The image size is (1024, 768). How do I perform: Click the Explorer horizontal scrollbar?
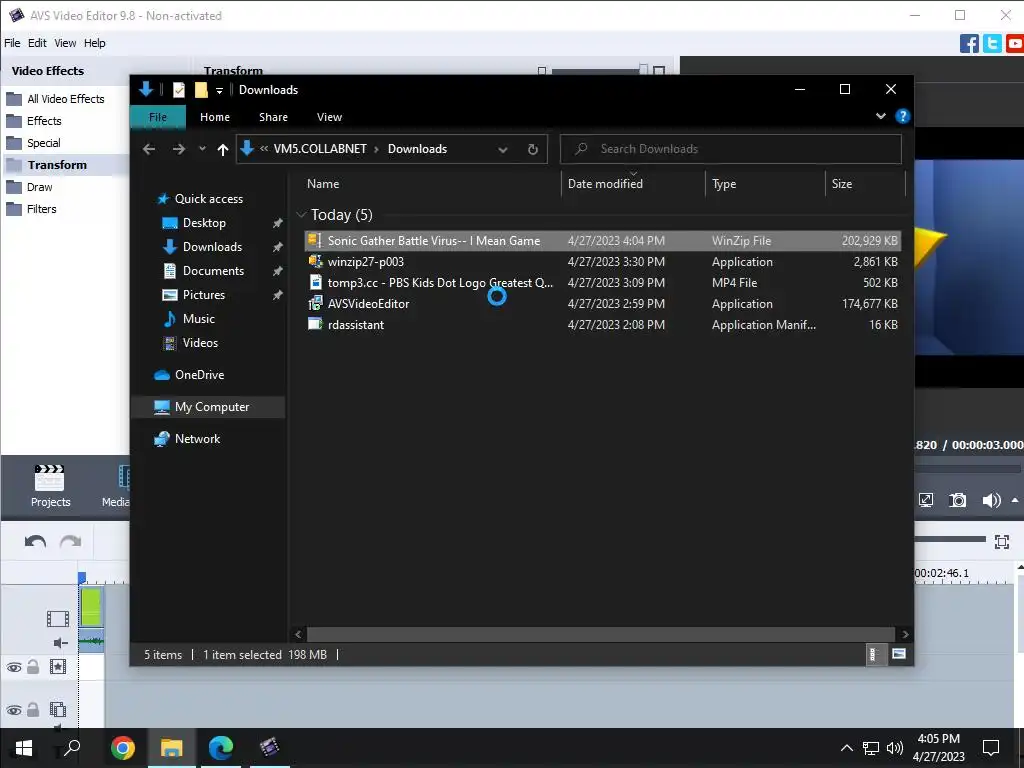coord(600,634)
